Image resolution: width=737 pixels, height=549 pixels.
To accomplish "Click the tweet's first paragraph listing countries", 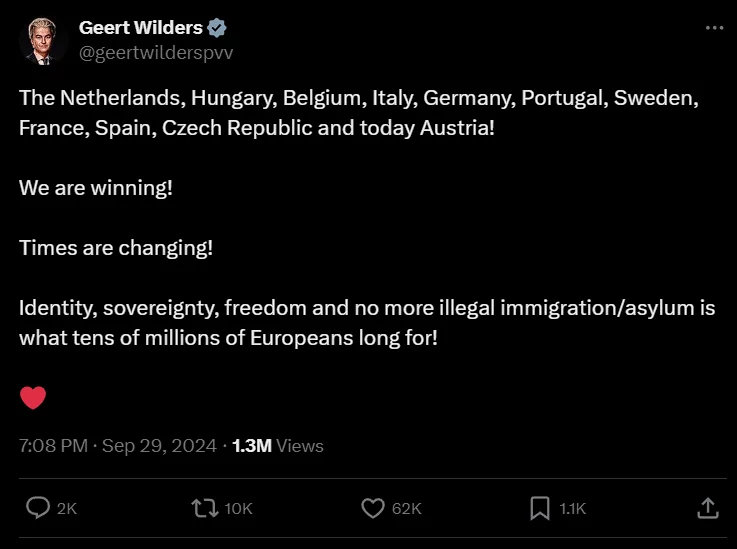I will click(x=358, y=113).
